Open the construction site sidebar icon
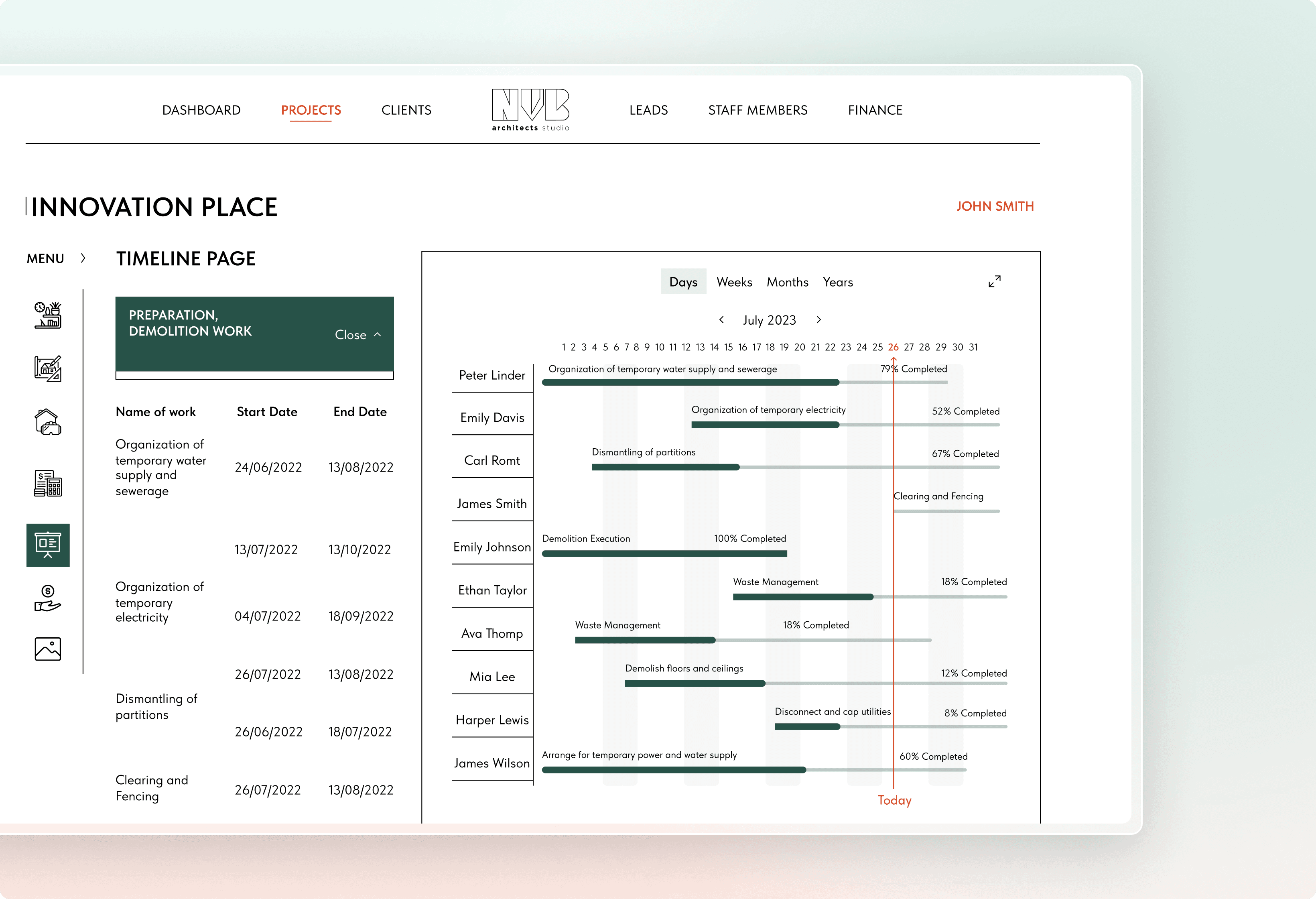 (48, 315)
